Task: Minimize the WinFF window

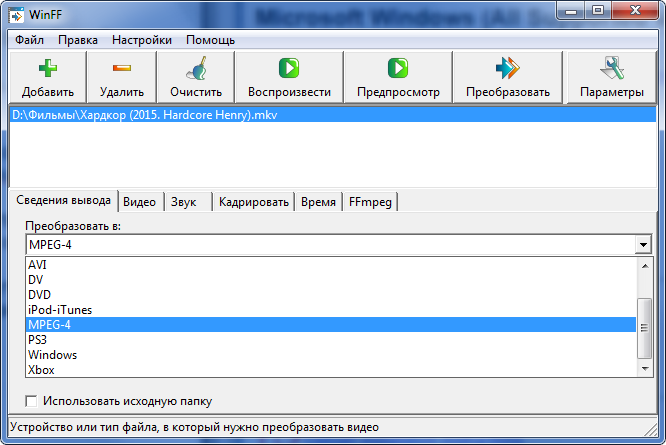Action: 571,11
